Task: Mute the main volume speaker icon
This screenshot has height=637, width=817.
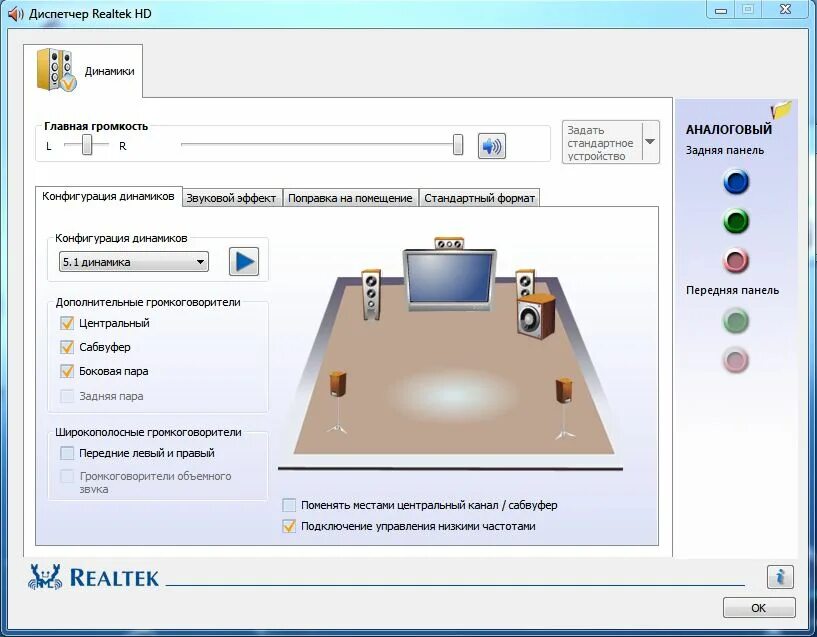Action: (x=491, y=146)
